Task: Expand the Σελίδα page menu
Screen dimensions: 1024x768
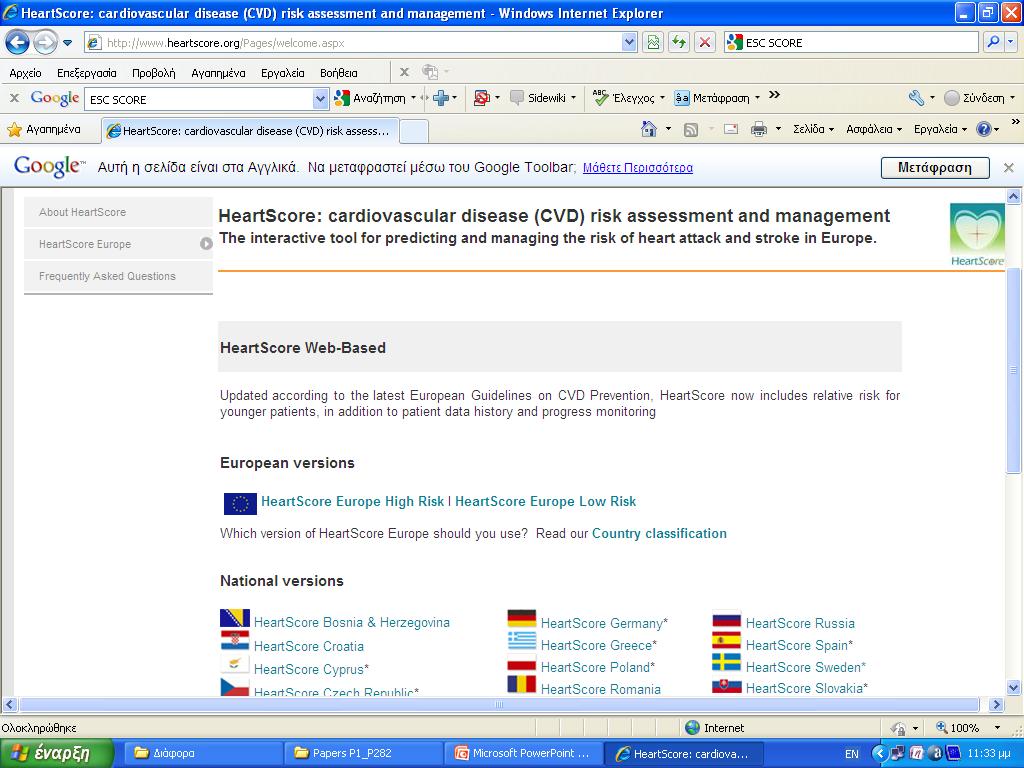Action: (x=813, y=129)
